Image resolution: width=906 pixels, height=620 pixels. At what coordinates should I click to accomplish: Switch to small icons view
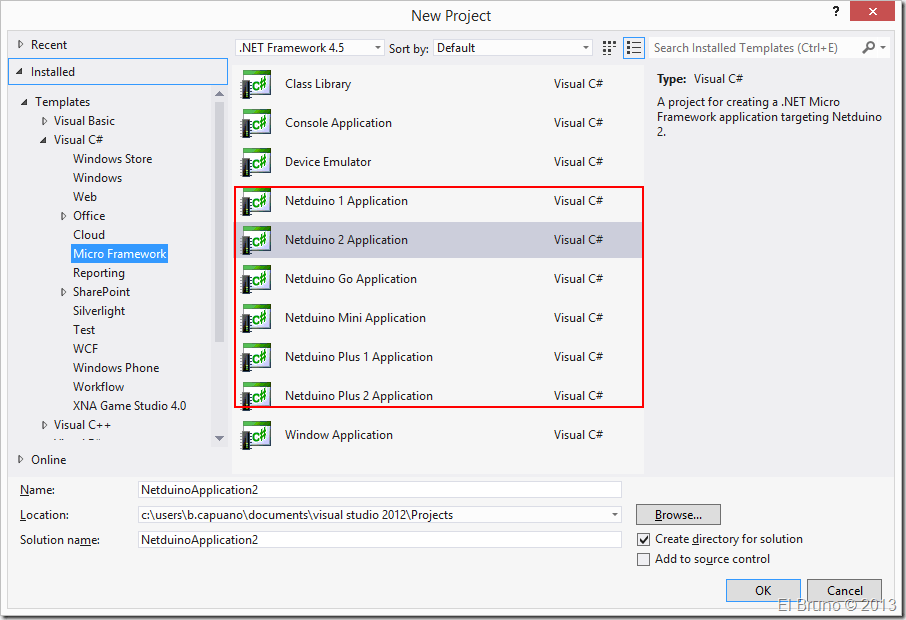610,48
